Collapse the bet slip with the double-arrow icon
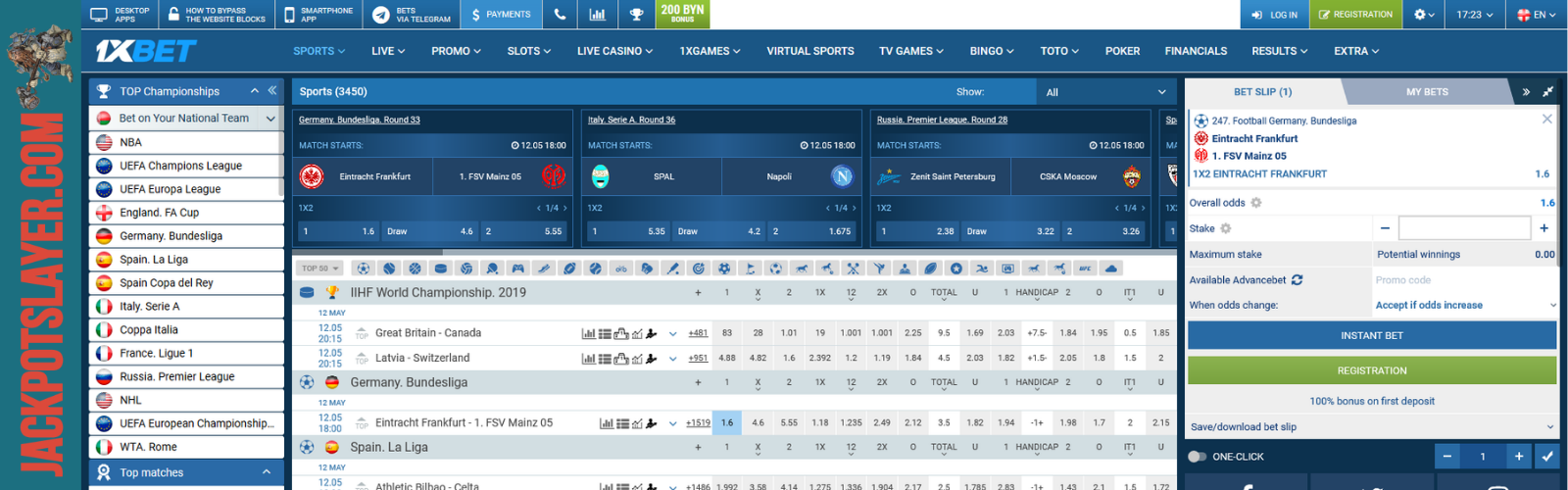 1526,92
